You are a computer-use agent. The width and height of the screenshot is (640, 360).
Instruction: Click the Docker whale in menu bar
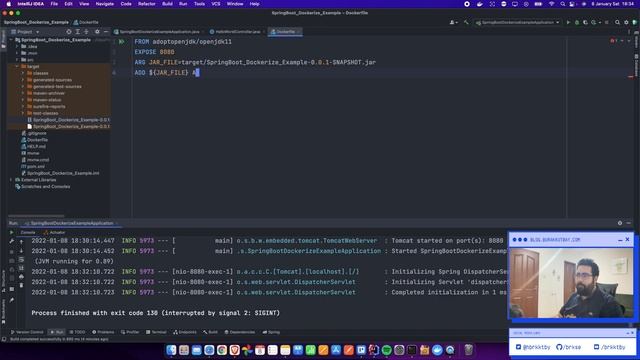coord(480,4)
